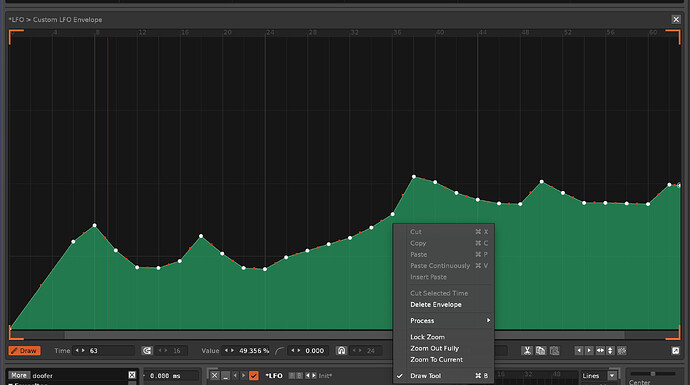Click the paste envelope icon beside copy

tap(554, 351)
